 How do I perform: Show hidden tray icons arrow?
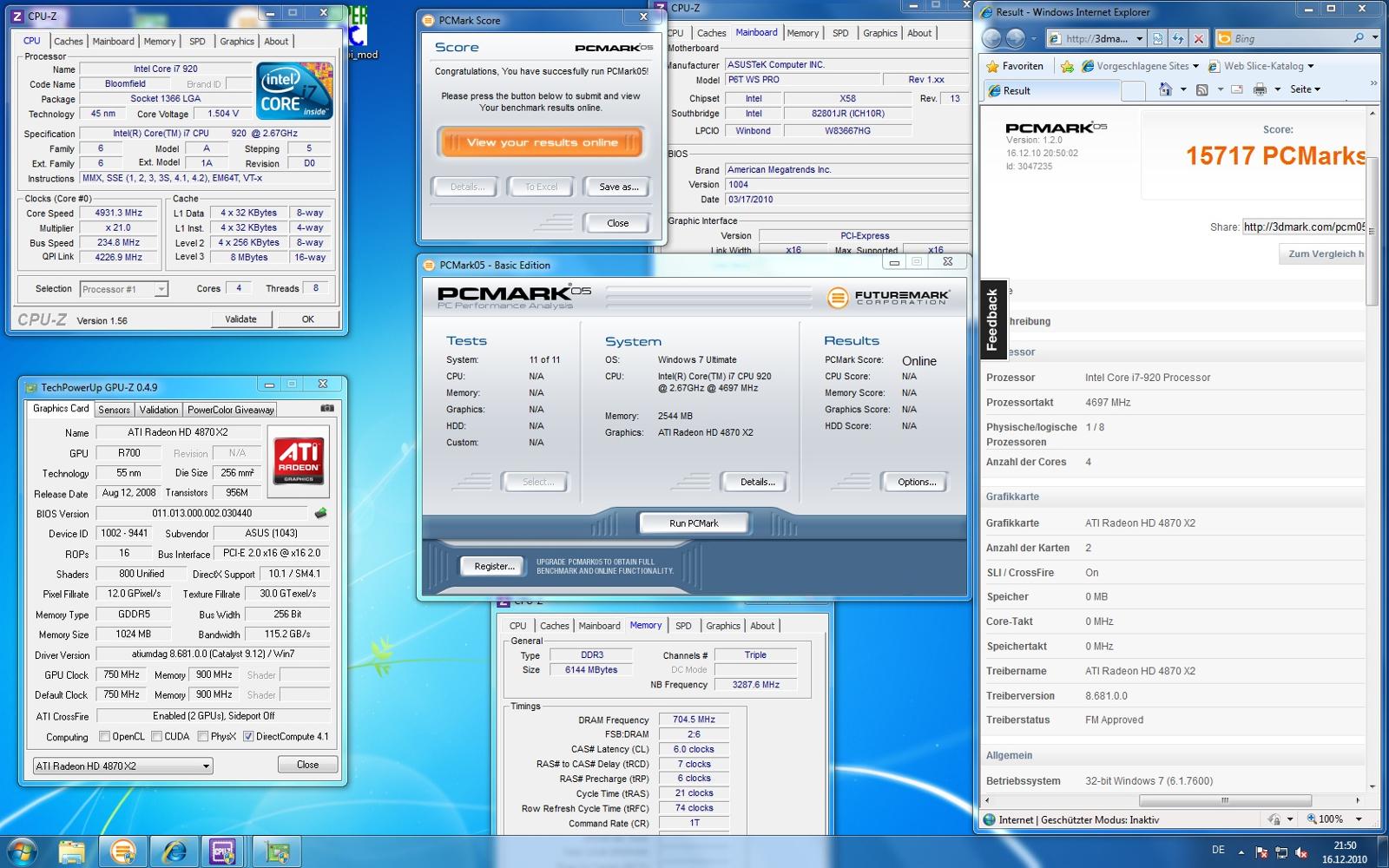(x=1241, y=852)
